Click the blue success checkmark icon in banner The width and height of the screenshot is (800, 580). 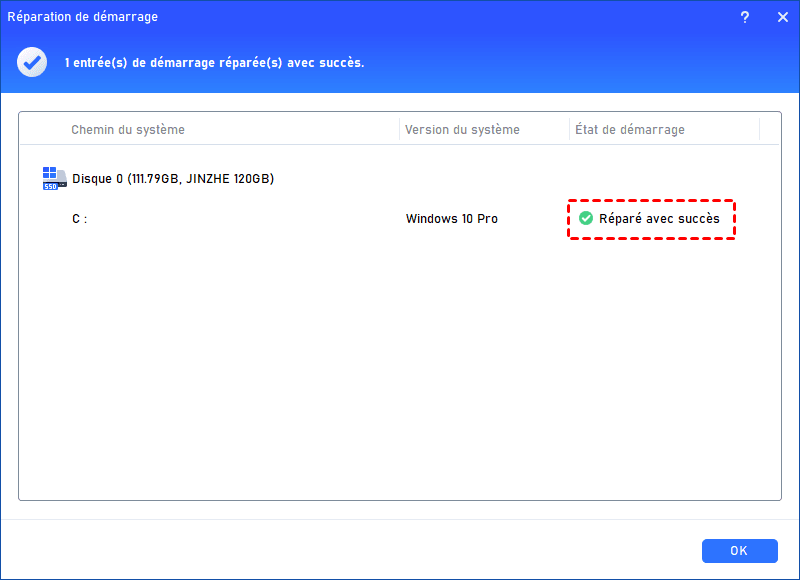(32, 62)
